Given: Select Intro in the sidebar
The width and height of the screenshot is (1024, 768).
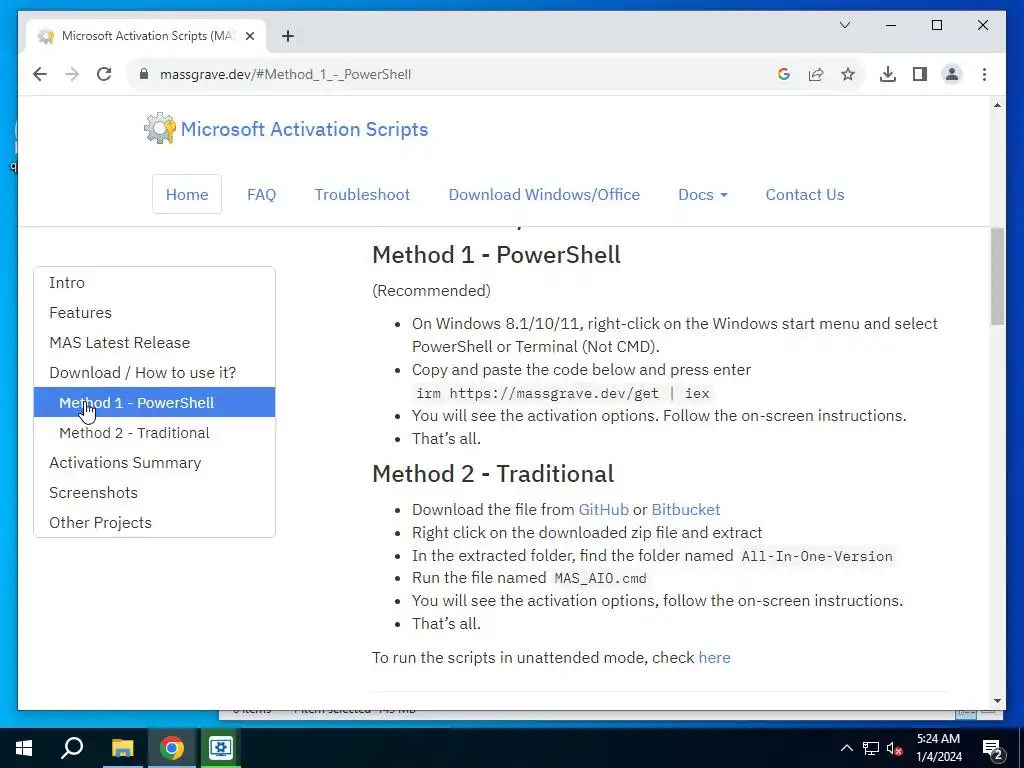Looking at the screenshot, I should tap(154, 282).
